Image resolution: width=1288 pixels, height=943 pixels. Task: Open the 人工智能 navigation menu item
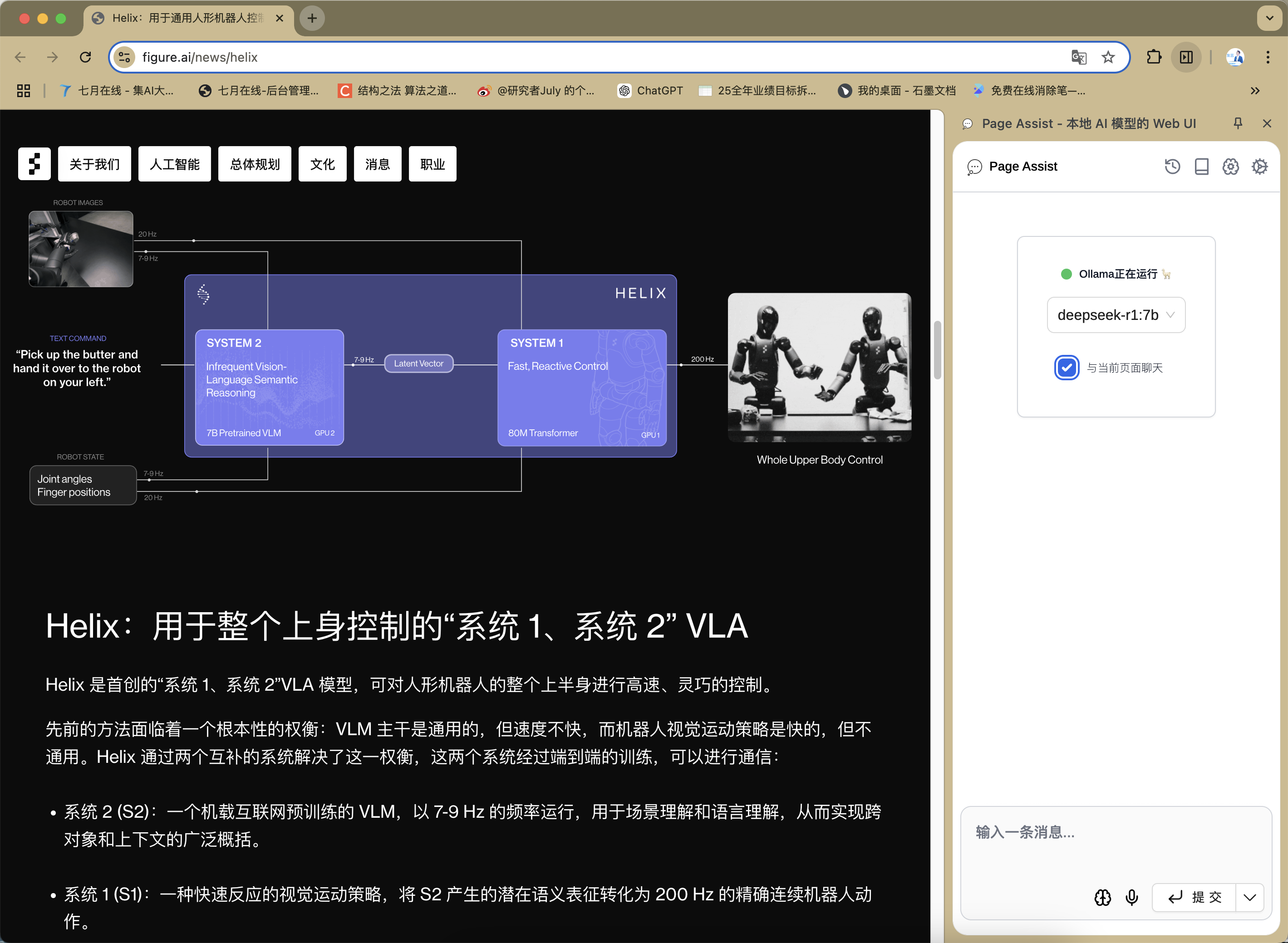click(174, 164)
